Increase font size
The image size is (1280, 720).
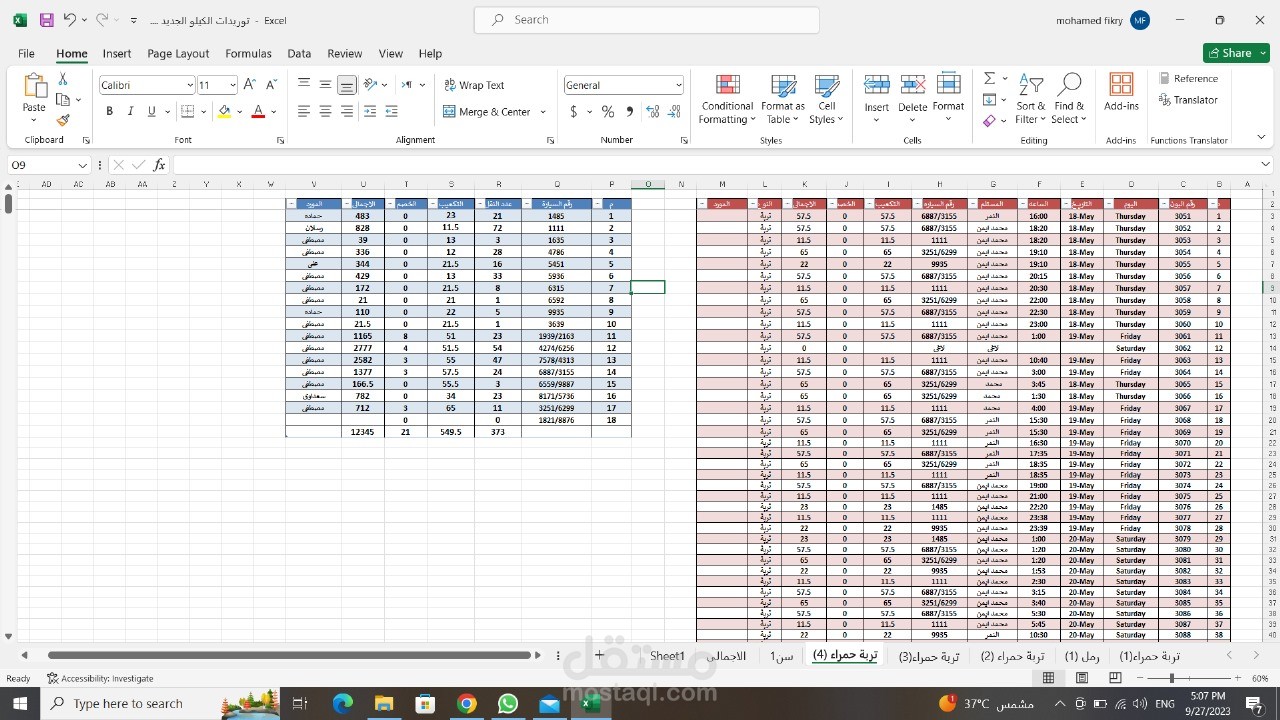click(x=250, y=85)
